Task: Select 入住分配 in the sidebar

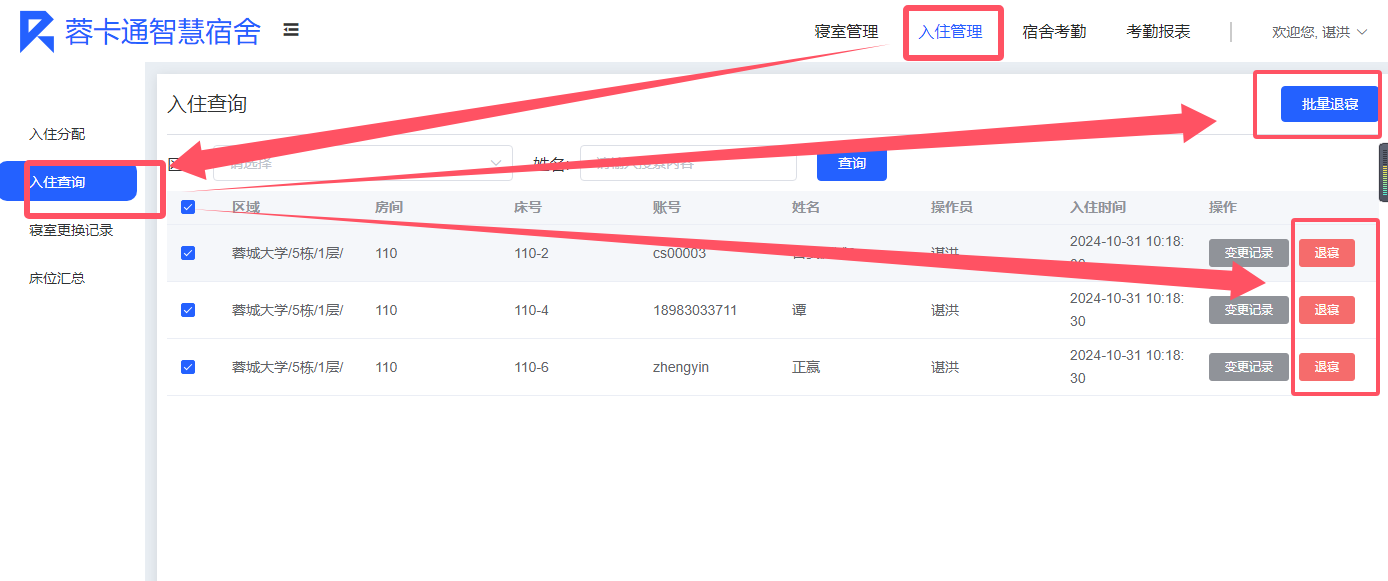Action: point(57,134)
